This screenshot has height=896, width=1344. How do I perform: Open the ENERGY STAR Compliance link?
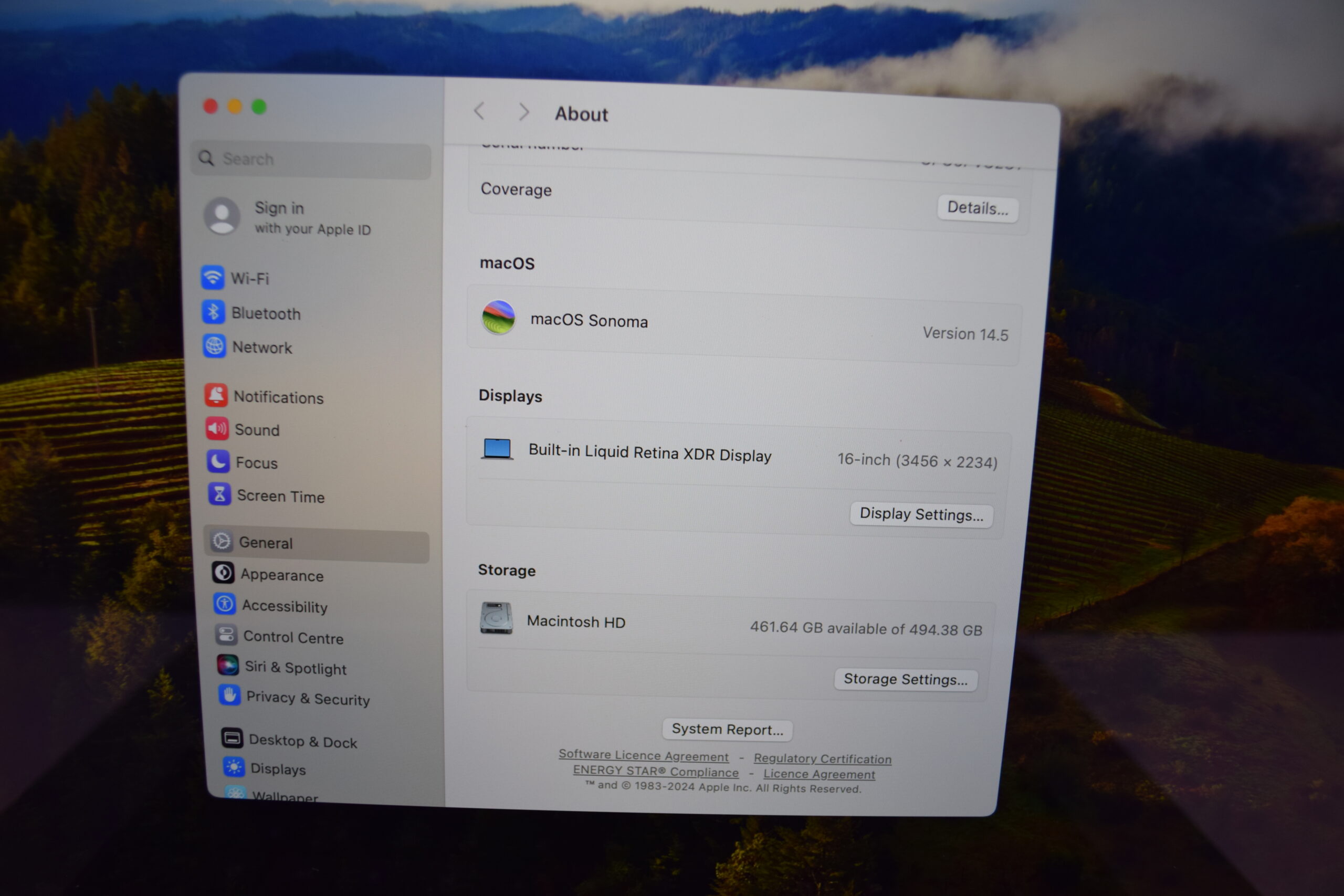pyautogui.click(x=655, y=771)
